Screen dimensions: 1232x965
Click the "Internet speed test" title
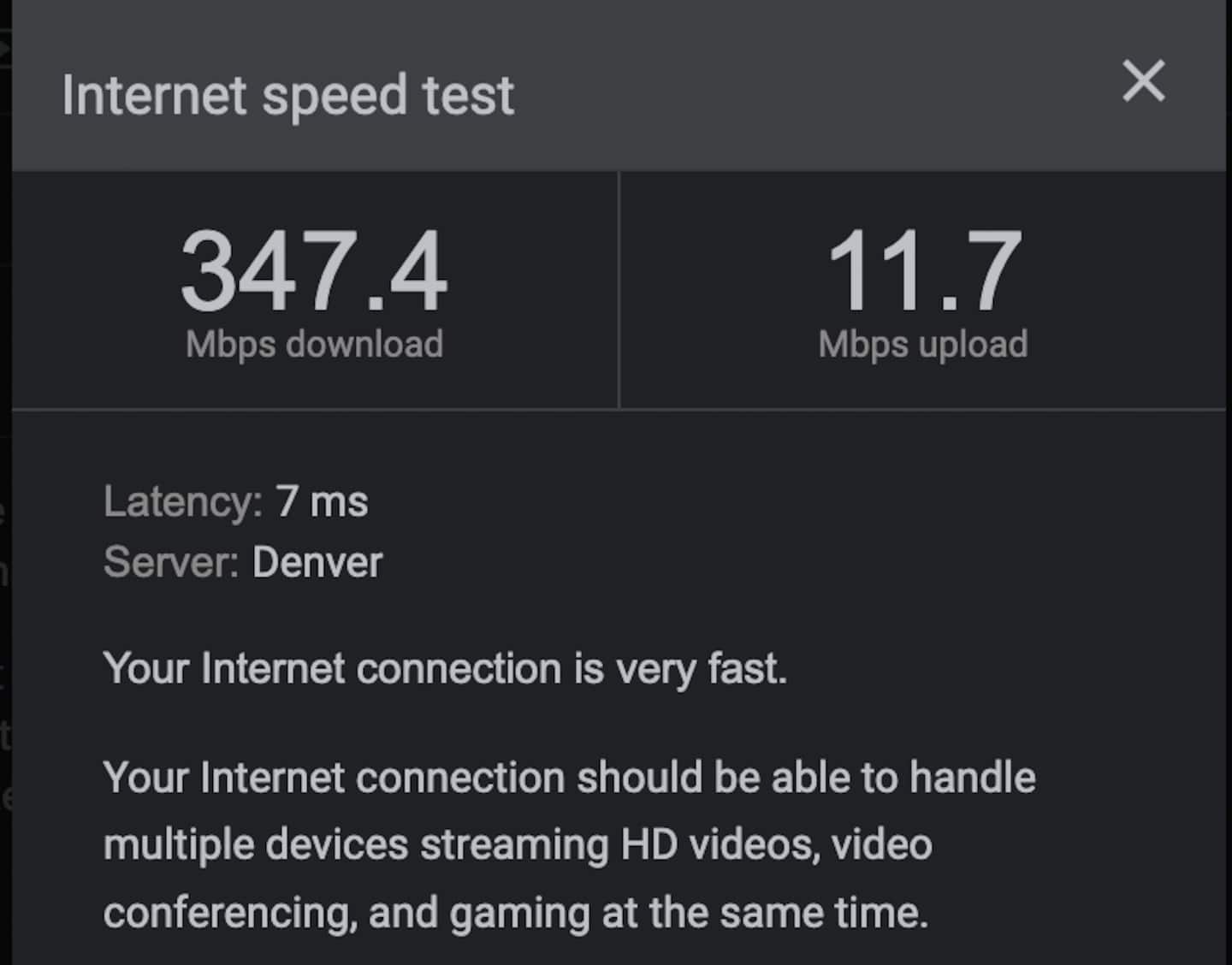[x=287, y=94]
